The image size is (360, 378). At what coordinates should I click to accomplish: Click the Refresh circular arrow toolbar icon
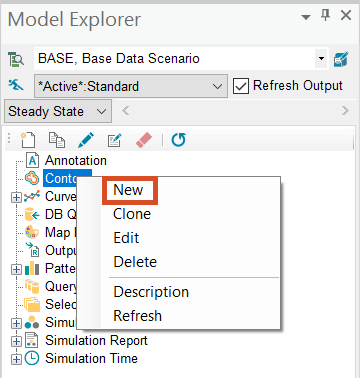[178, 140]
